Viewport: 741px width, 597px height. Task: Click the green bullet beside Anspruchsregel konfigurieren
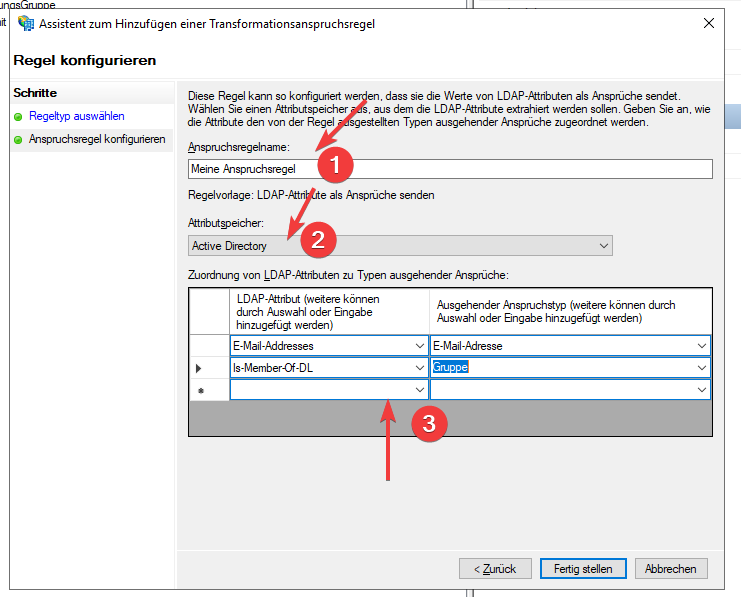(x=18, y=140)
